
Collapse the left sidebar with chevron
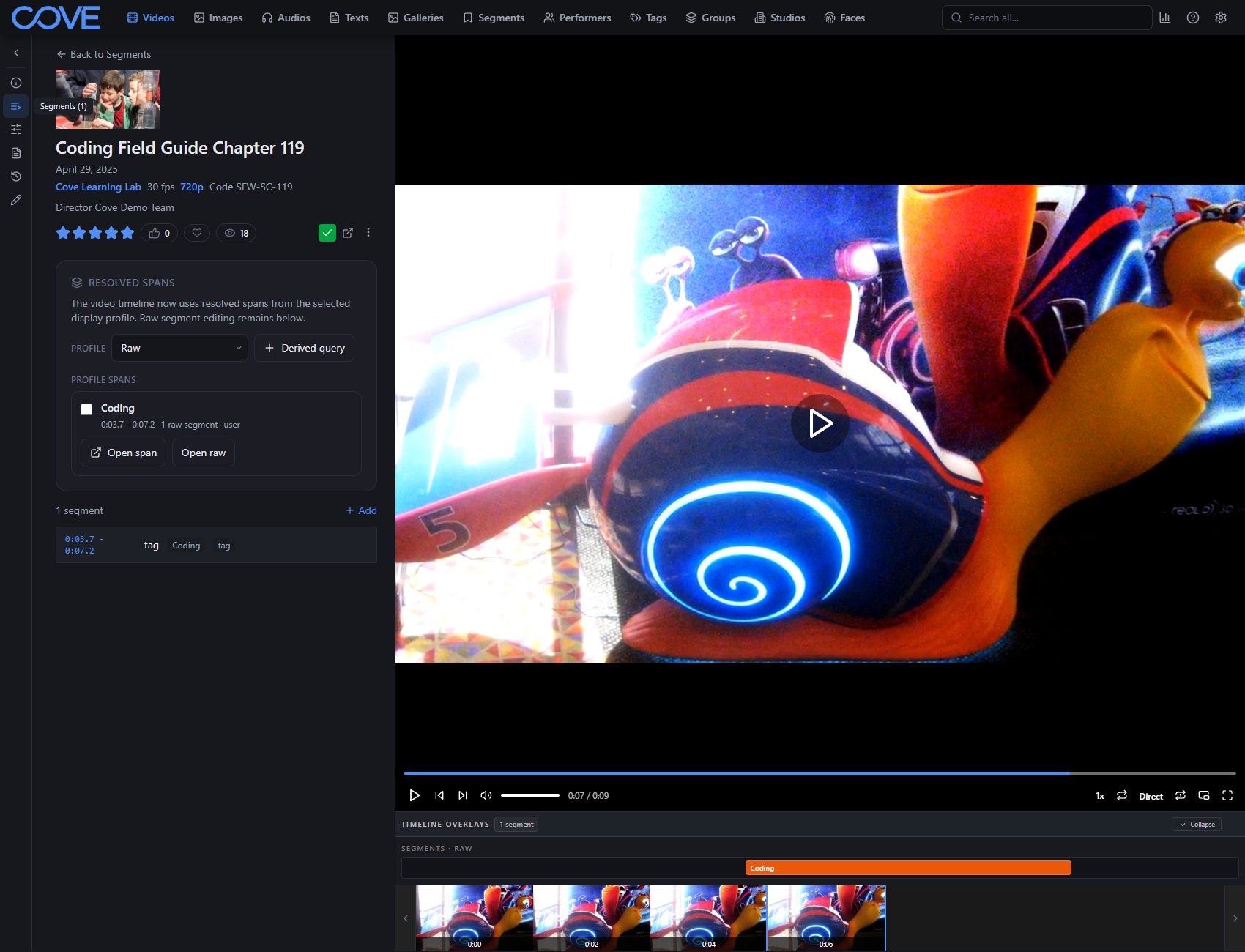[x=16, y=53]
